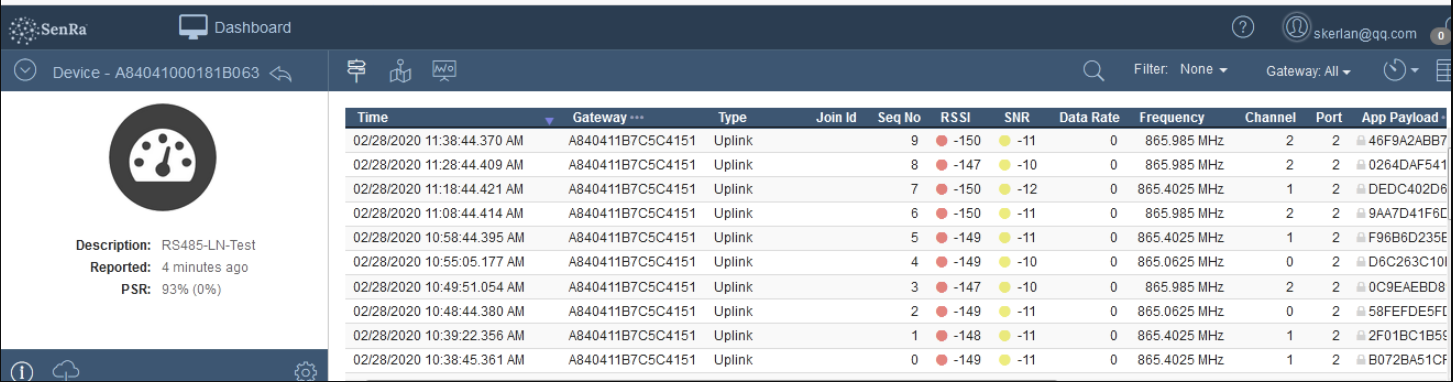The image size is (1453, 382).
Task: Click device title A84041000181B063
Action: 187,73
